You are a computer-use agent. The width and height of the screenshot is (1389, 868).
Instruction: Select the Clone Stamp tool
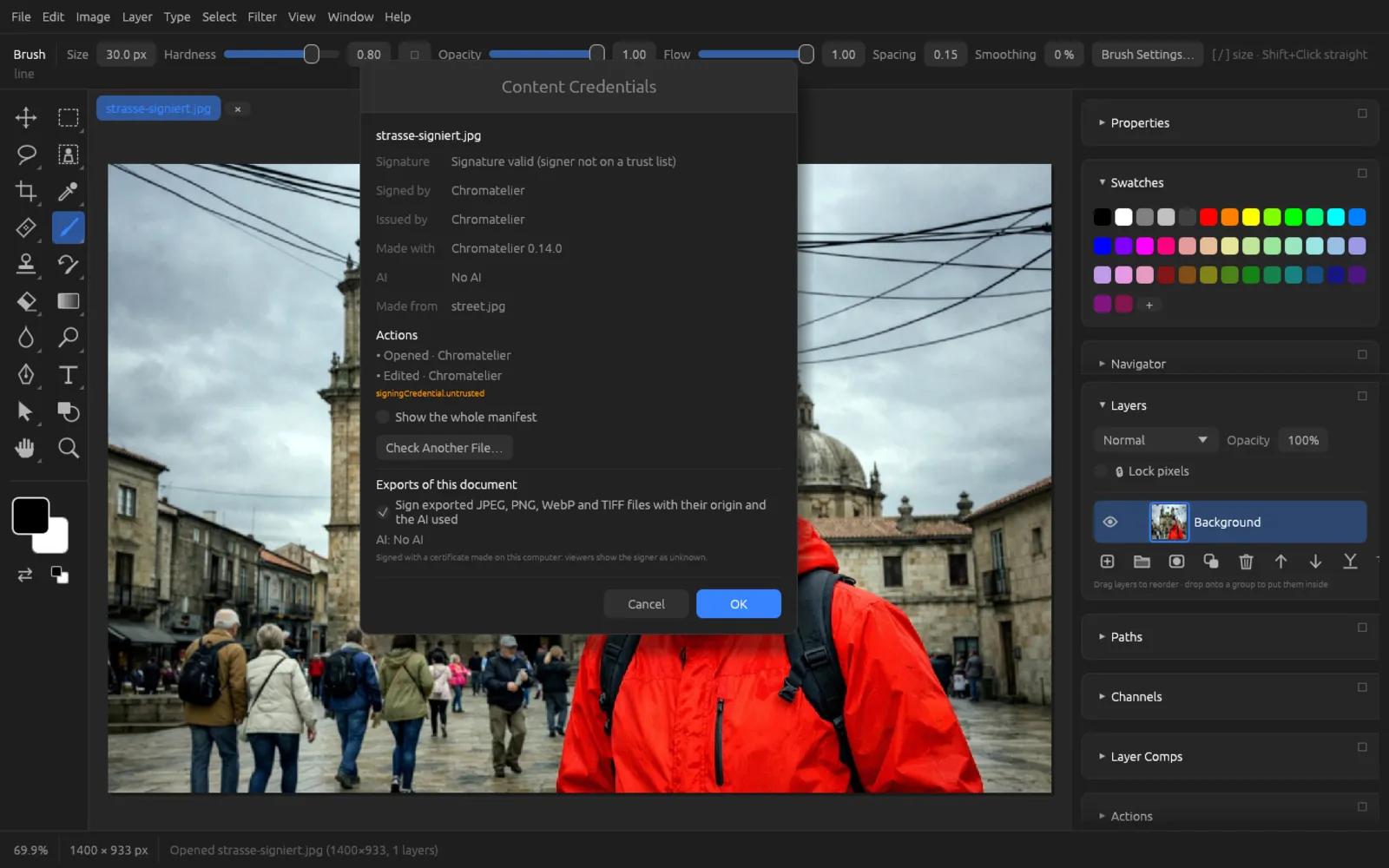pyautogui.click(x=26, y=264)
